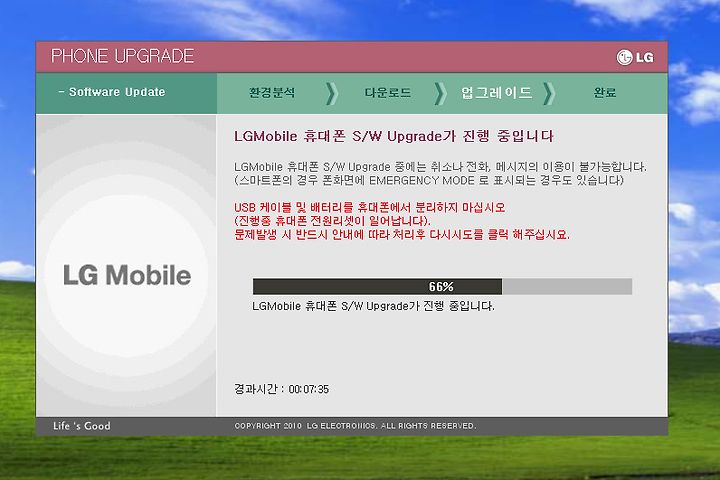The width and height of the screenshot is (720, 480).
Task: Click the 진행중 휴대폰 전원리셋 warning line
Action: (332, 221)
